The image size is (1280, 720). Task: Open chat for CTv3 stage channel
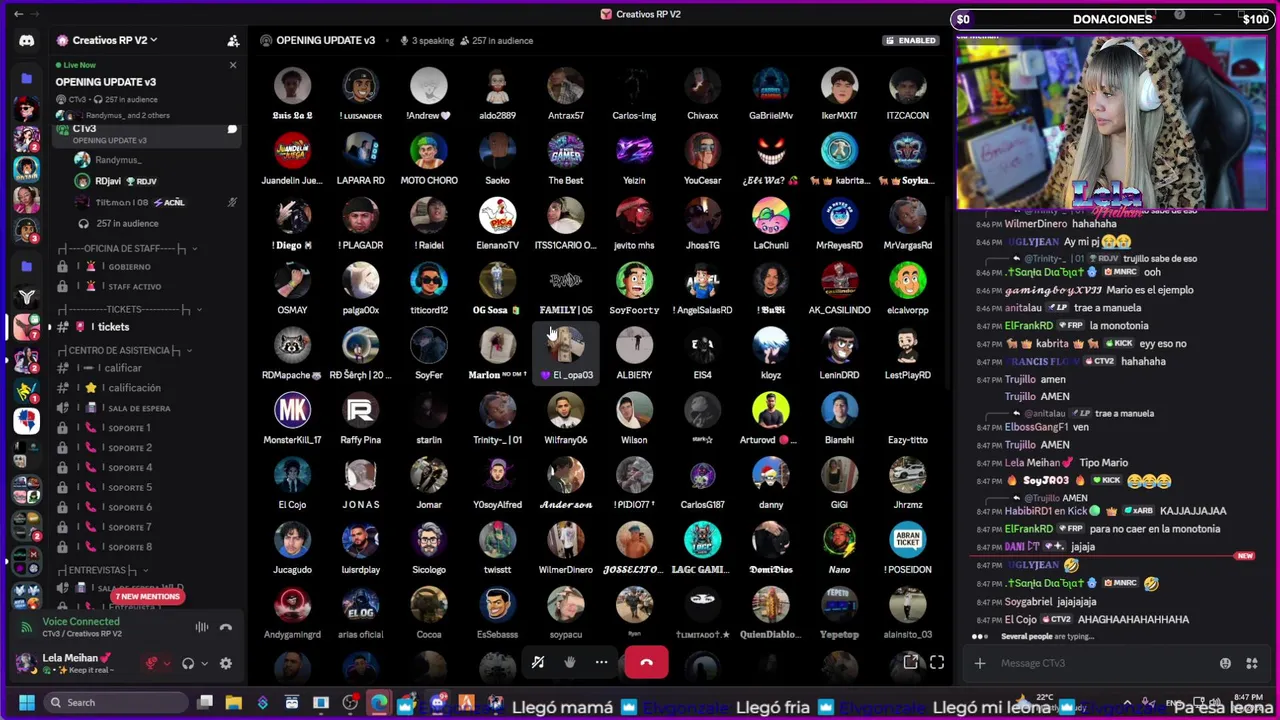pyautogui.click(x=232, y=129)
